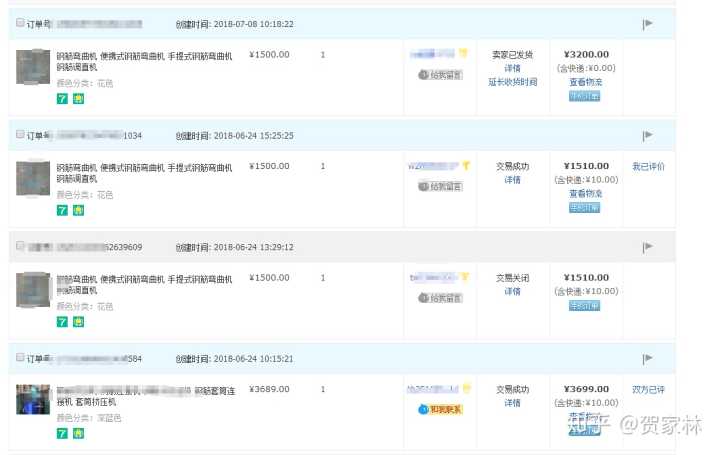
Task: Click green 7 icon in the ¥3689.00 order
Action: pos(62,433)
